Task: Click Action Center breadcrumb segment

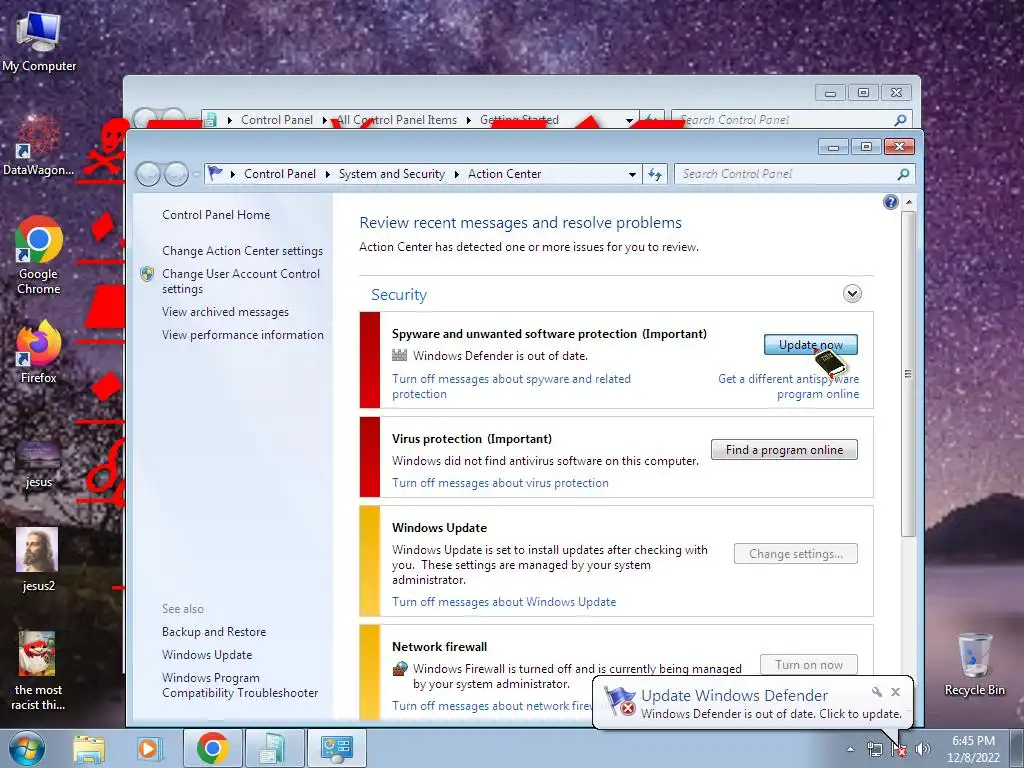Action: coord(504,174)
